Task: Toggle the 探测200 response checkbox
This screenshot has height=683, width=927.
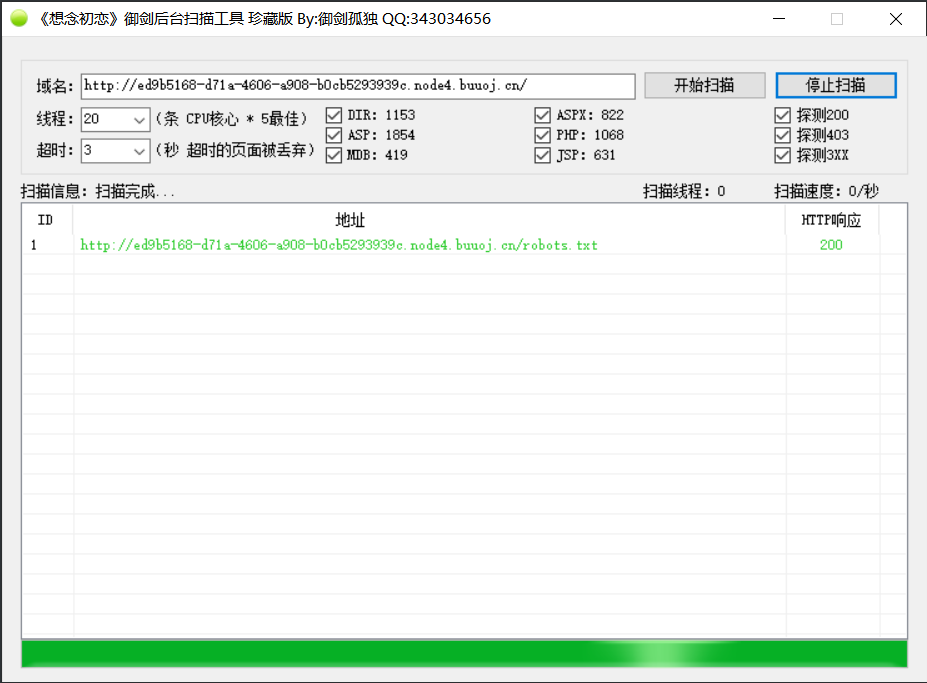Action: click(x=783, y=115)
